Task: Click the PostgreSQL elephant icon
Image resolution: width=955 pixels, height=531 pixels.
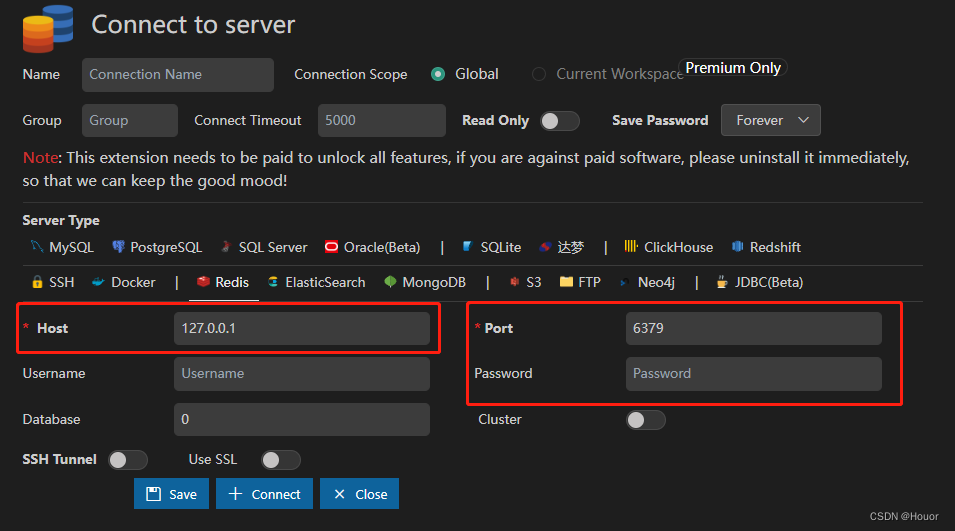Action: point(118,247)
